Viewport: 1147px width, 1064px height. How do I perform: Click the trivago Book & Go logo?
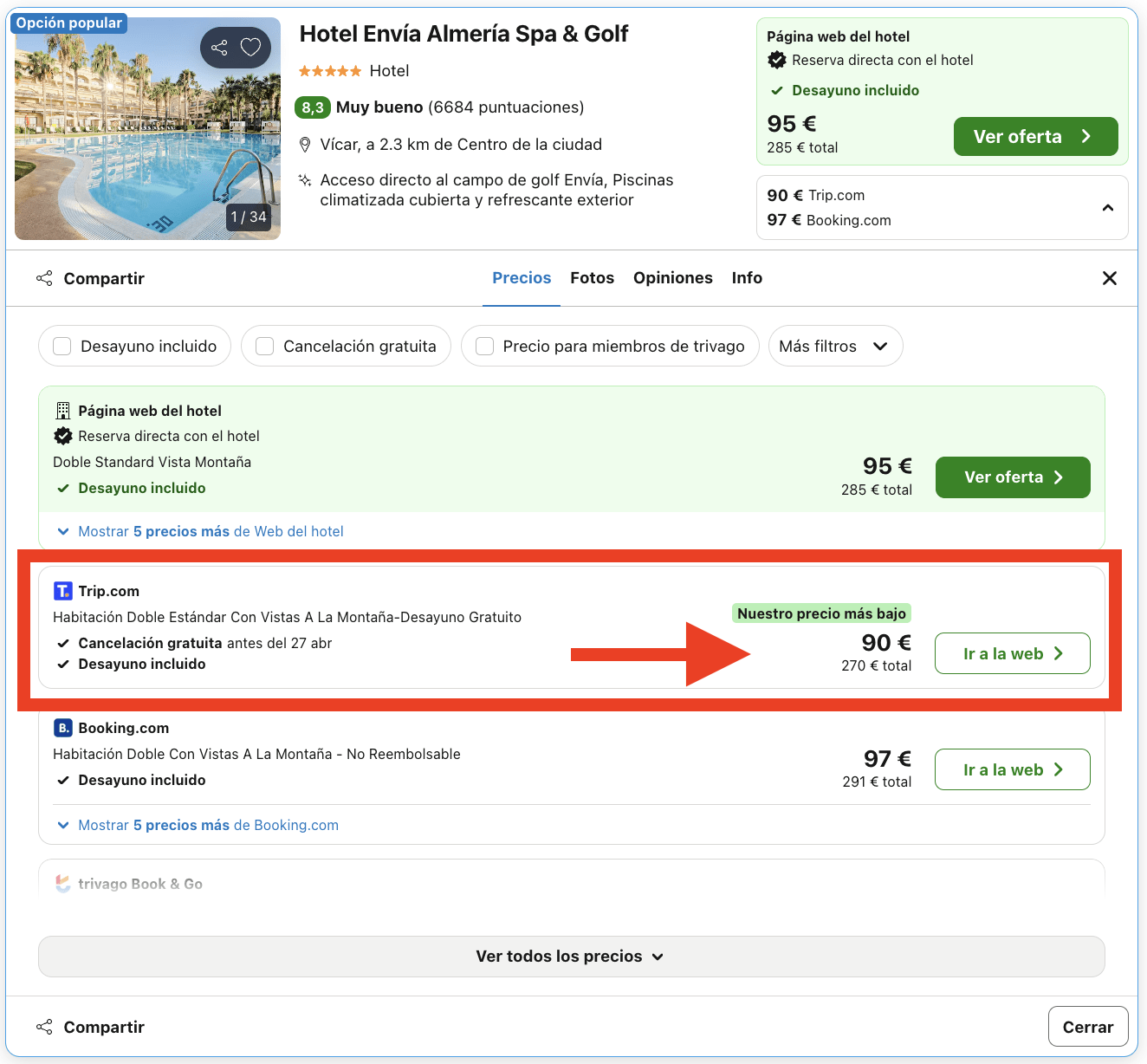(63, 884)
